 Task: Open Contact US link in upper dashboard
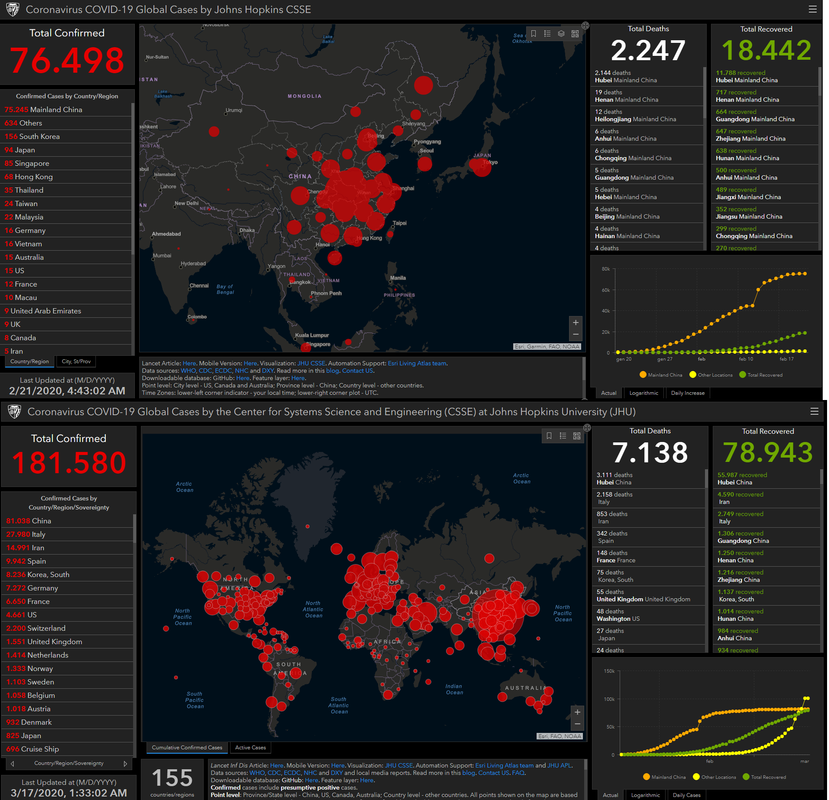[x=357, y=371]
